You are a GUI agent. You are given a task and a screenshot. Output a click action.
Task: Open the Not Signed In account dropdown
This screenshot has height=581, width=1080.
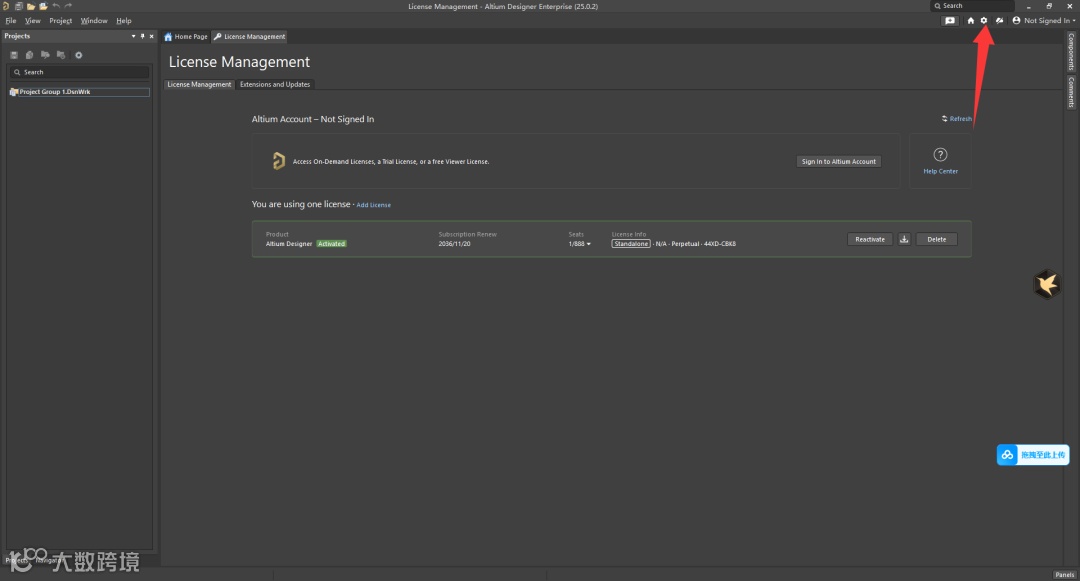tap(1049, 21)
